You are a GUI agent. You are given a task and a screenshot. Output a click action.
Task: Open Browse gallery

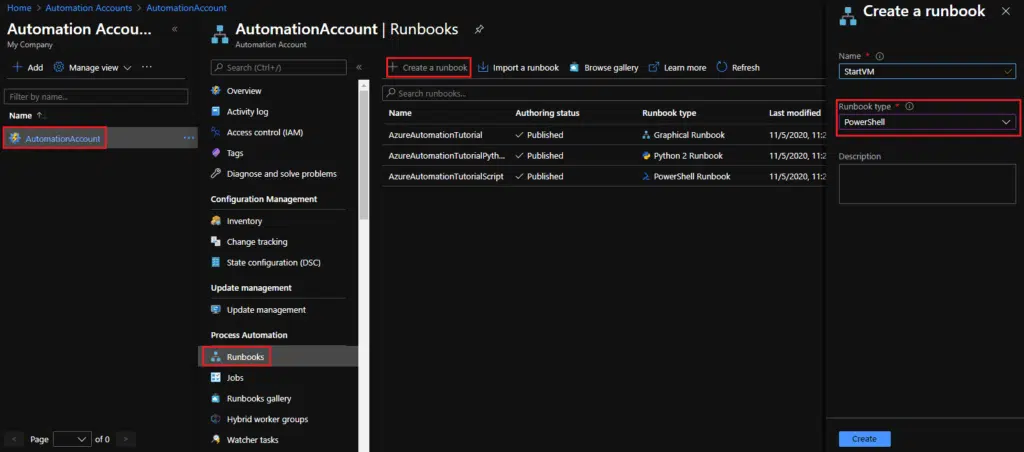604,67
